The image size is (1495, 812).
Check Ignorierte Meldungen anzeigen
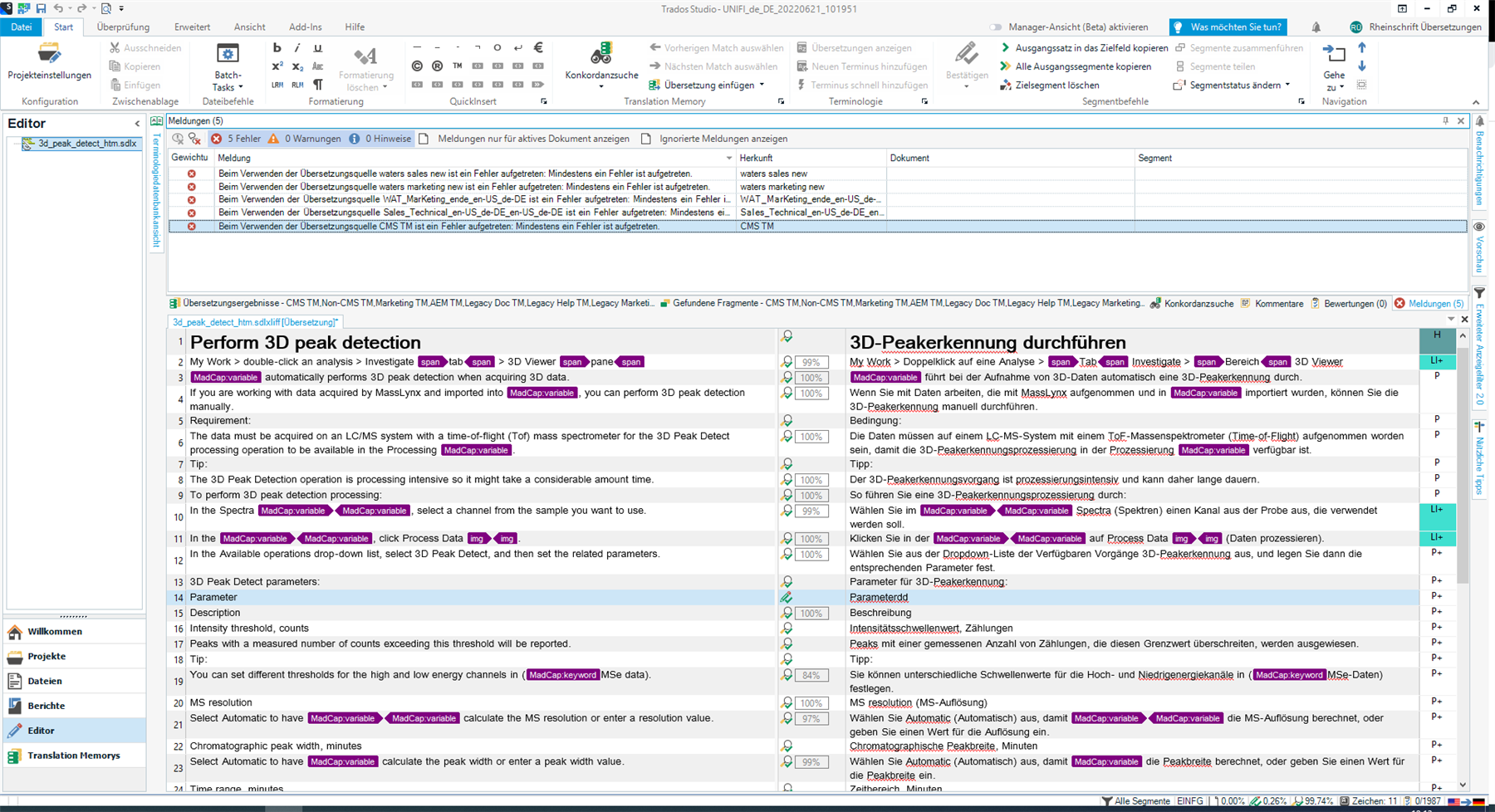(x=646, y=139)
